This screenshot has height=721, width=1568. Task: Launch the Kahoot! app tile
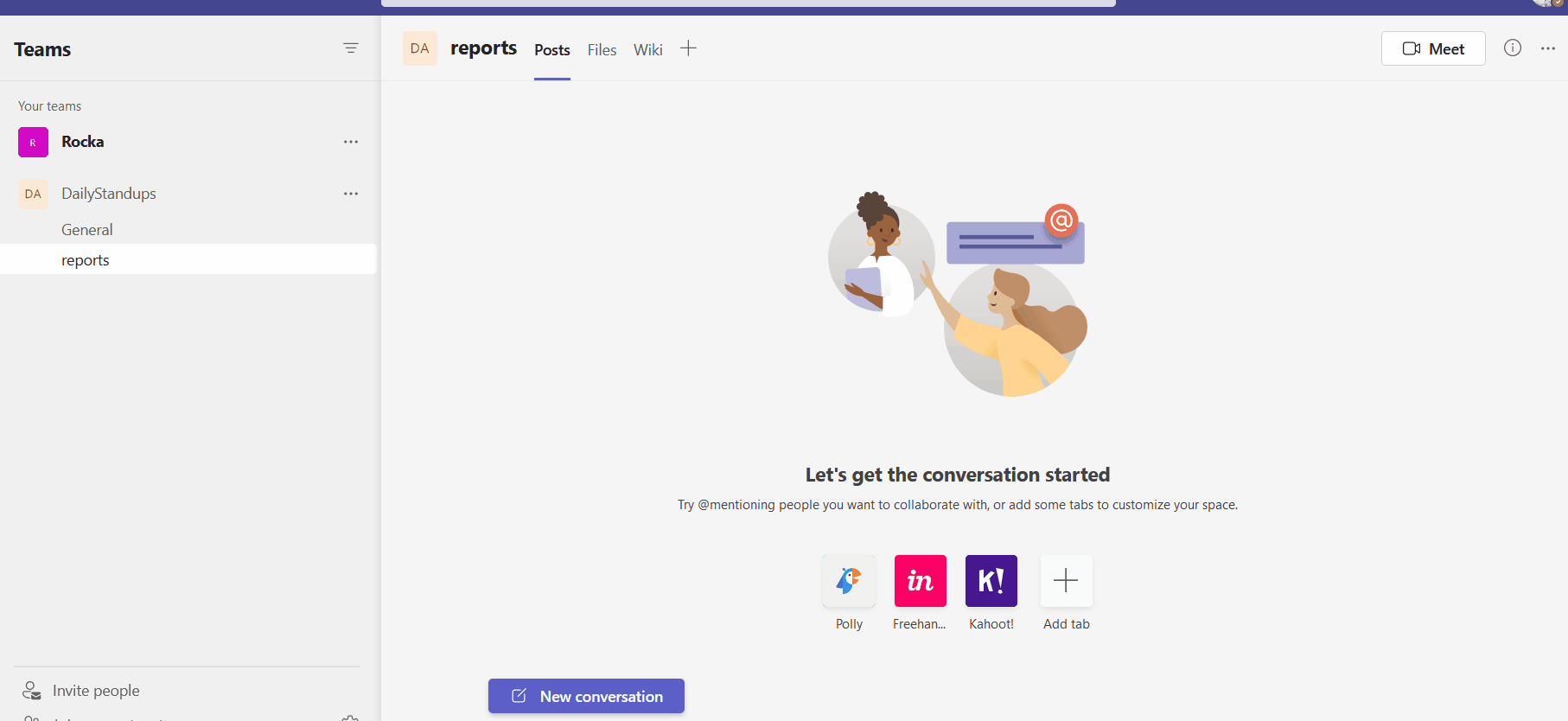(x=991, y=581)
